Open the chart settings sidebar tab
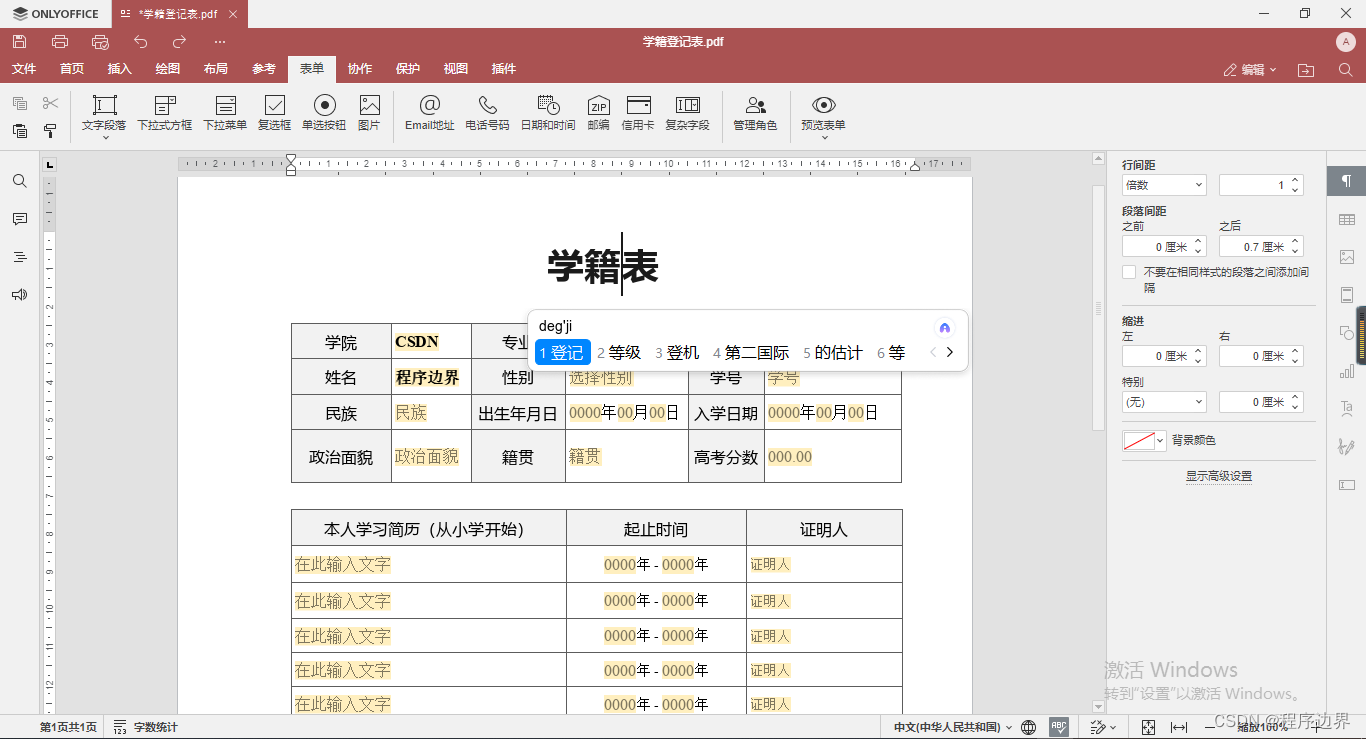The image size is (1366, 739). (1347, 371)
